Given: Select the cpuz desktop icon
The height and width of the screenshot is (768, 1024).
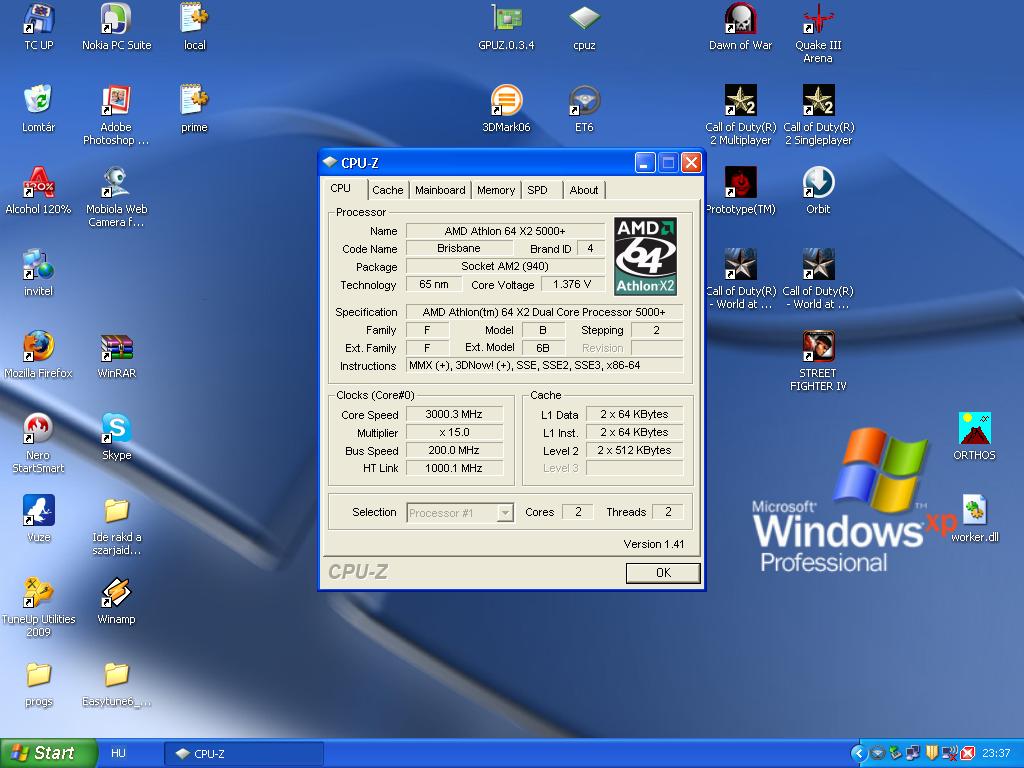Looking at the screenshot, I should point(584,26).
